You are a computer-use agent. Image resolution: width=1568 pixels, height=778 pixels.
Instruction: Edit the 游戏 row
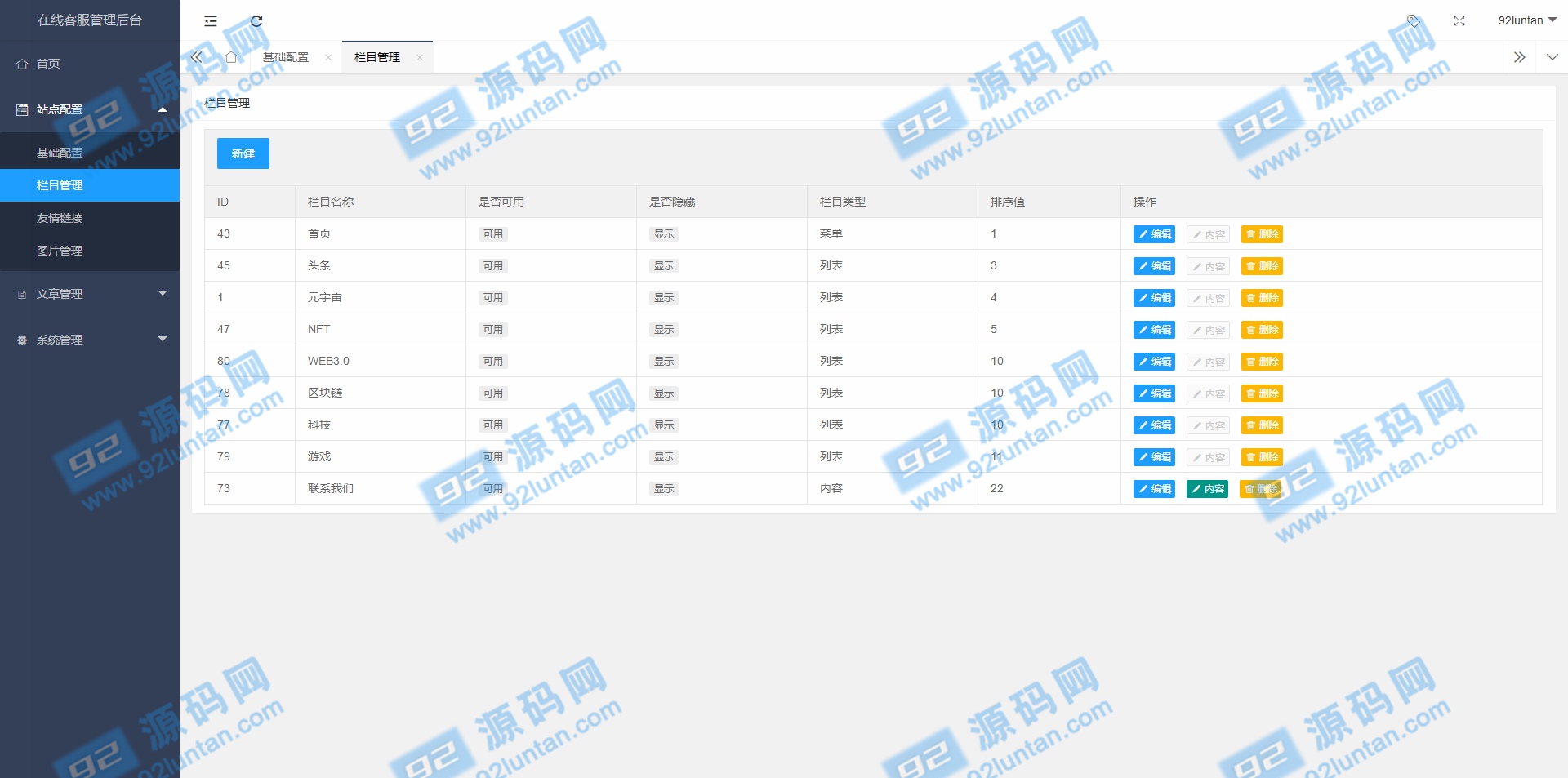[1154, 457]
